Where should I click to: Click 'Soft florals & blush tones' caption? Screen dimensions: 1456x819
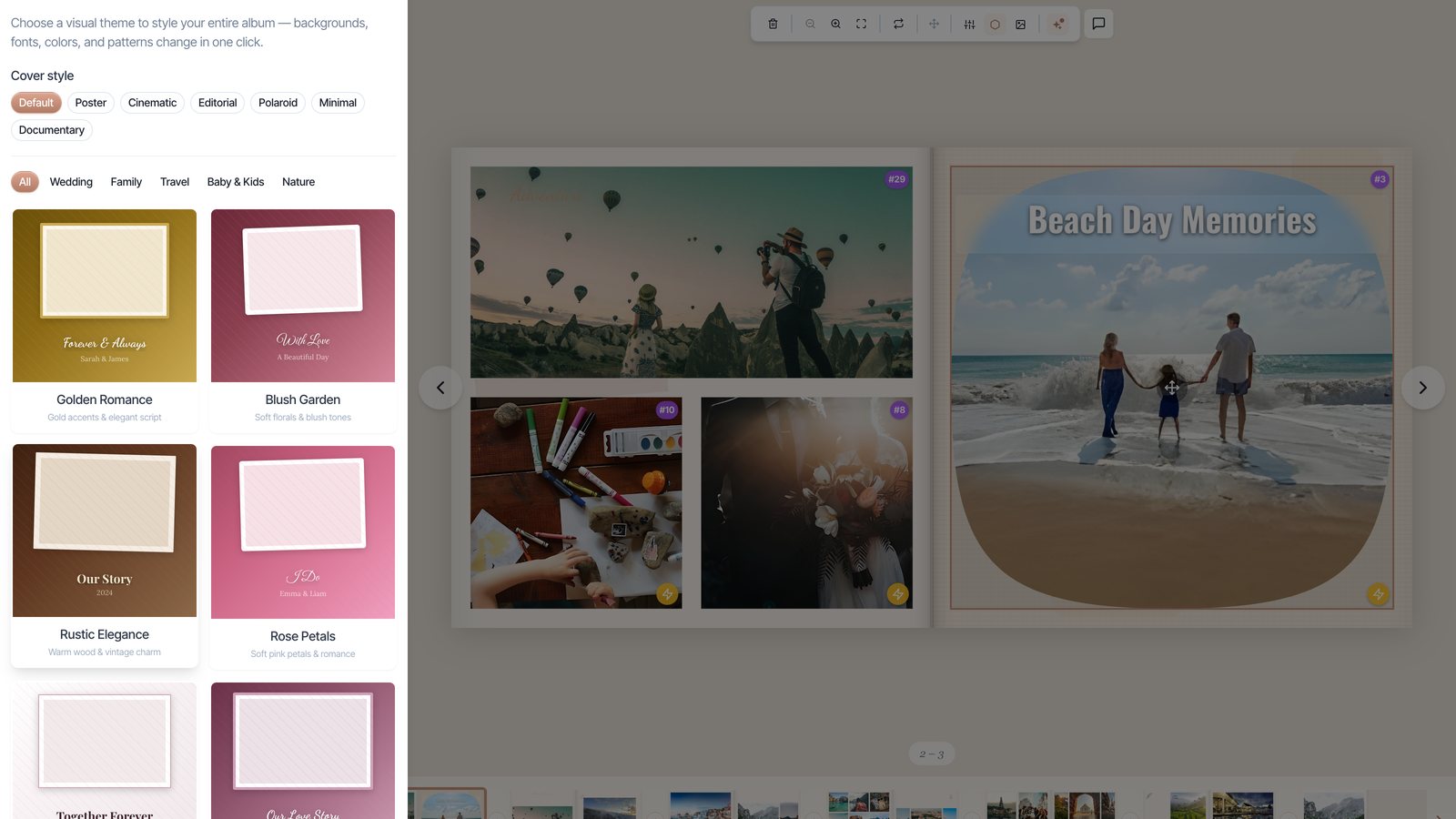coord(303,418)
